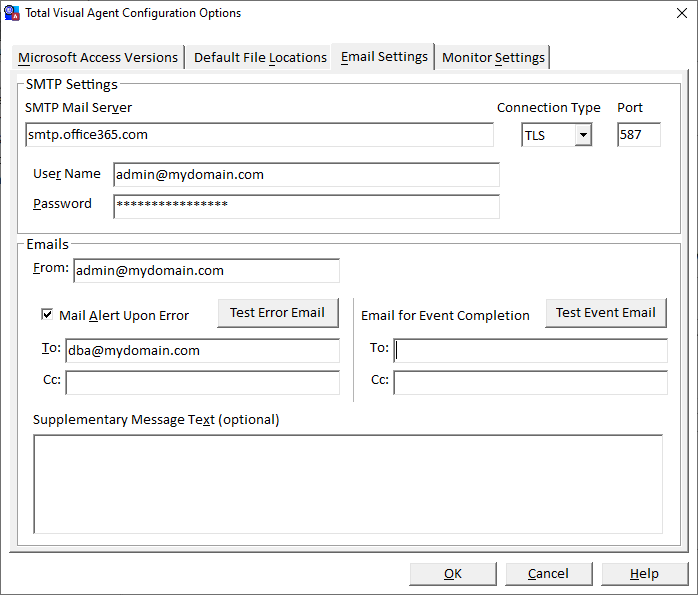Close the Configuration Options dialog
The height and width of the screenshot is (595, 698).
[x=682, y=13]
